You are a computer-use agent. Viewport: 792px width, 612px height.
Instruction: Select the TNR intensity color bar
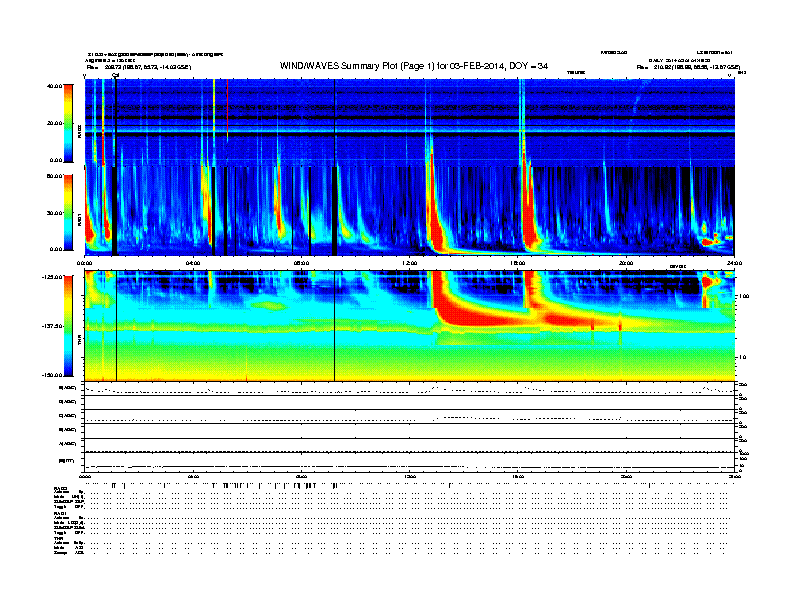point(68,326)
